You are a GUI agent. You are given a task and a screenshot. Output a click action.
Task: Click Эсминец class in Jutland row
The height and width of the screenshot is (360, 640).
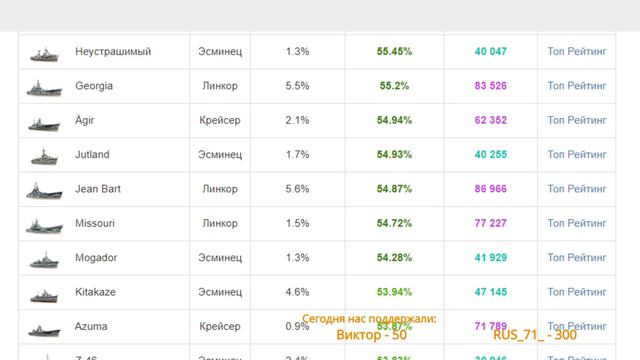tap(220, 154)
